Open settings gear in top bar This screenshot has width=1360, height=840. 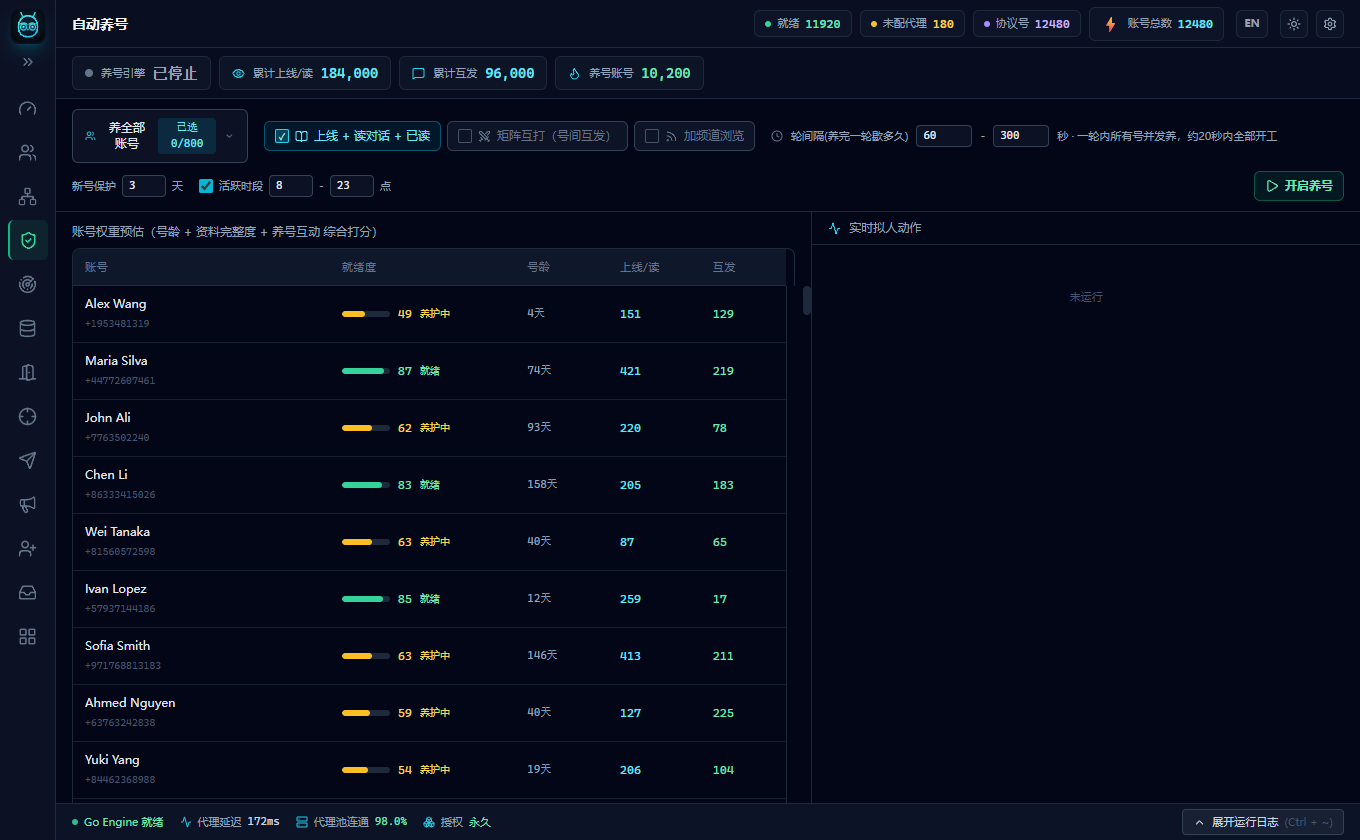click(x=1330, y=24)
